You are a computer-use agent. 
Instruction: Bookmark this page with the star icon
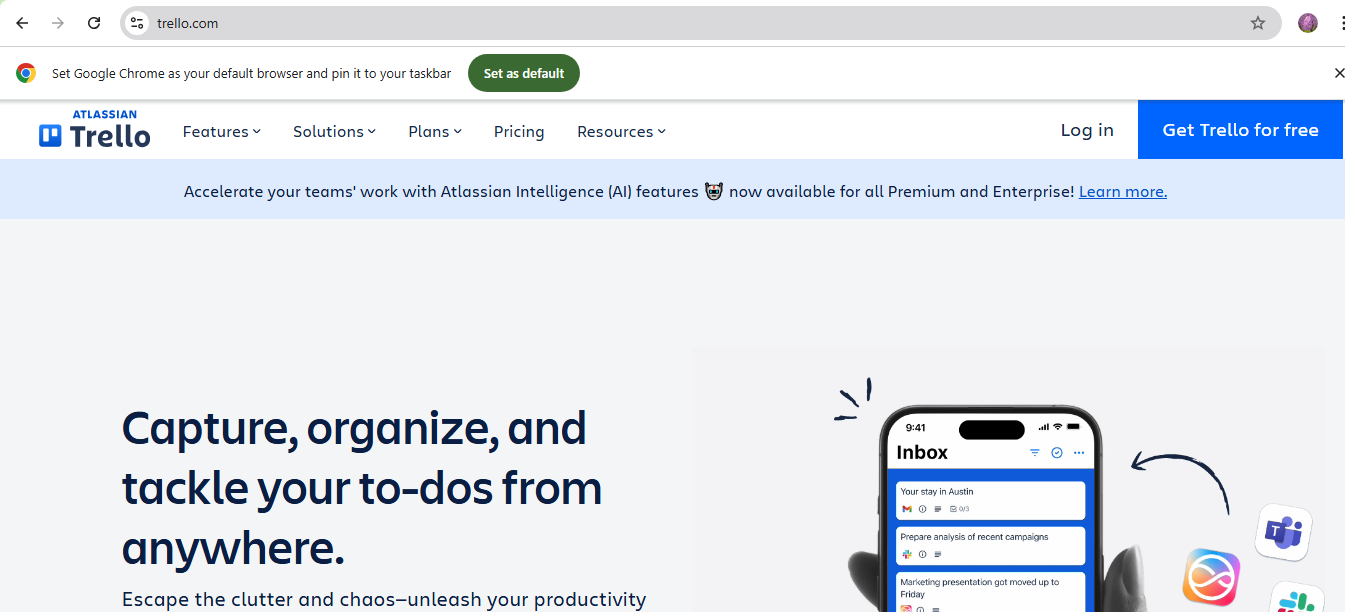(x=1258, y=23)
